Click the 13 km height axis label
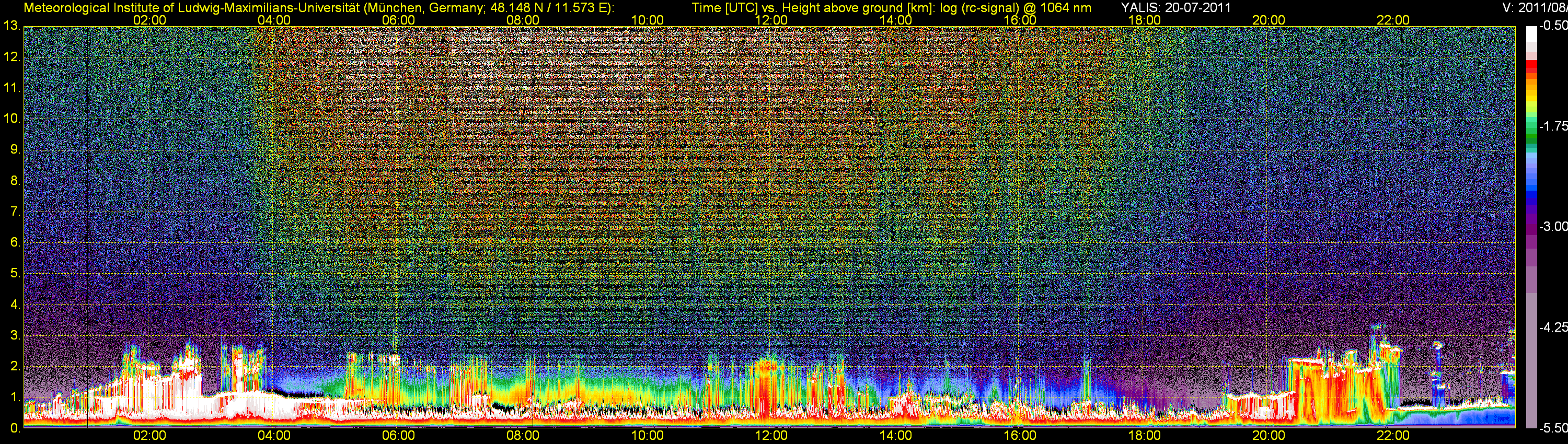The height and width of the screenshot is (444, 1568). [11, 26]
